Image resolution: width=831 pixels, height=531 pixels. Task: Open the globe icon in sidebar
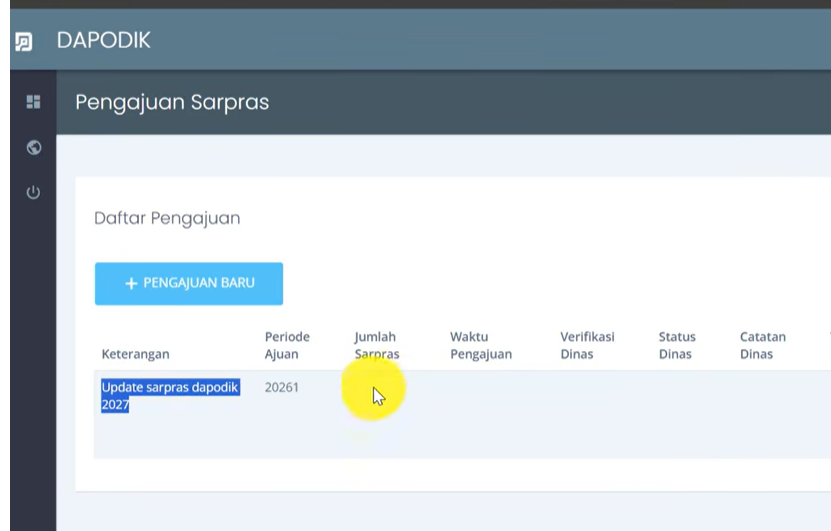(34, 147)
